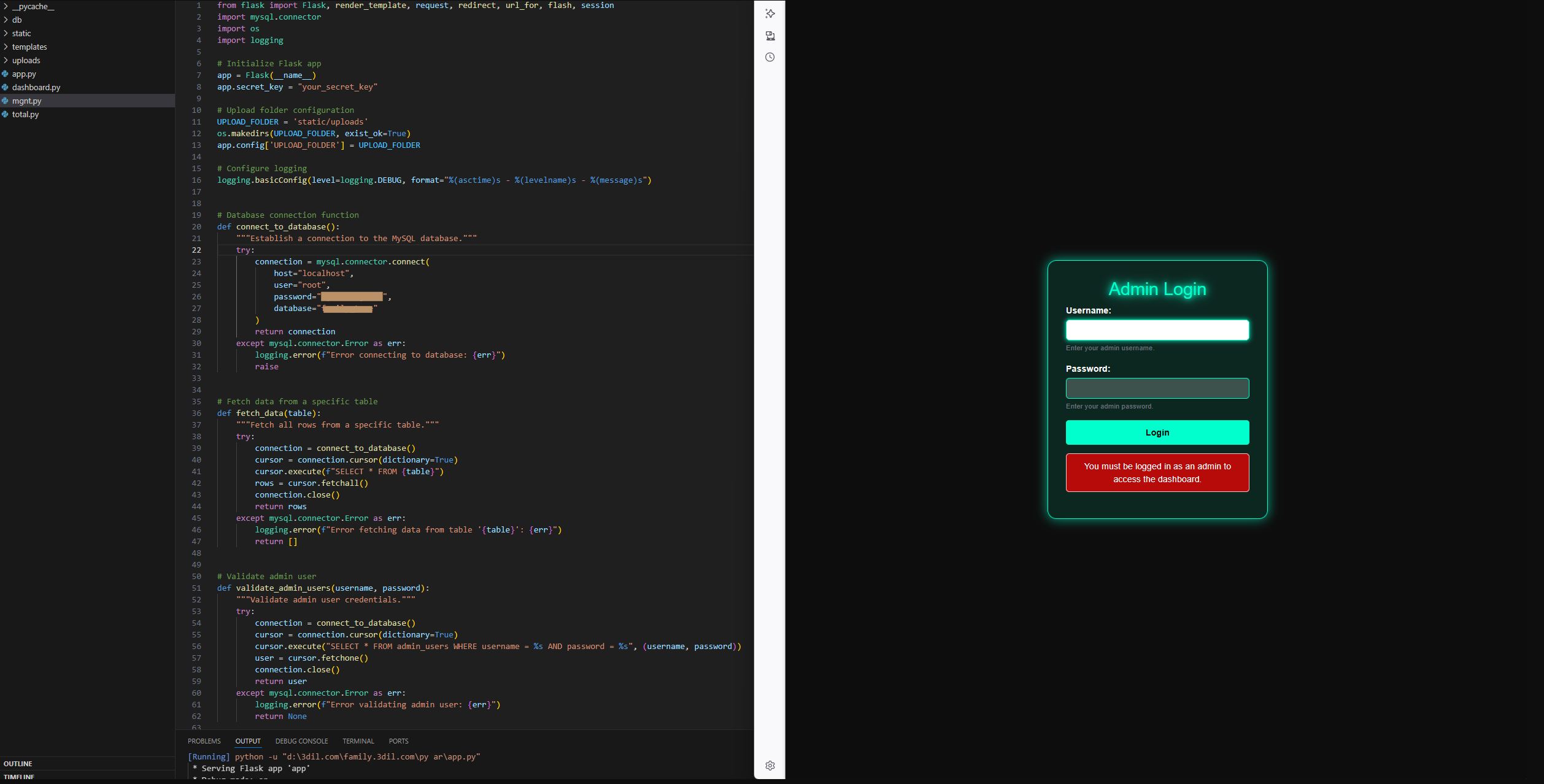Switch to the TERMINAL tab
The height and width of the screenshot is (784, 1544).
(x=358, y=741)
